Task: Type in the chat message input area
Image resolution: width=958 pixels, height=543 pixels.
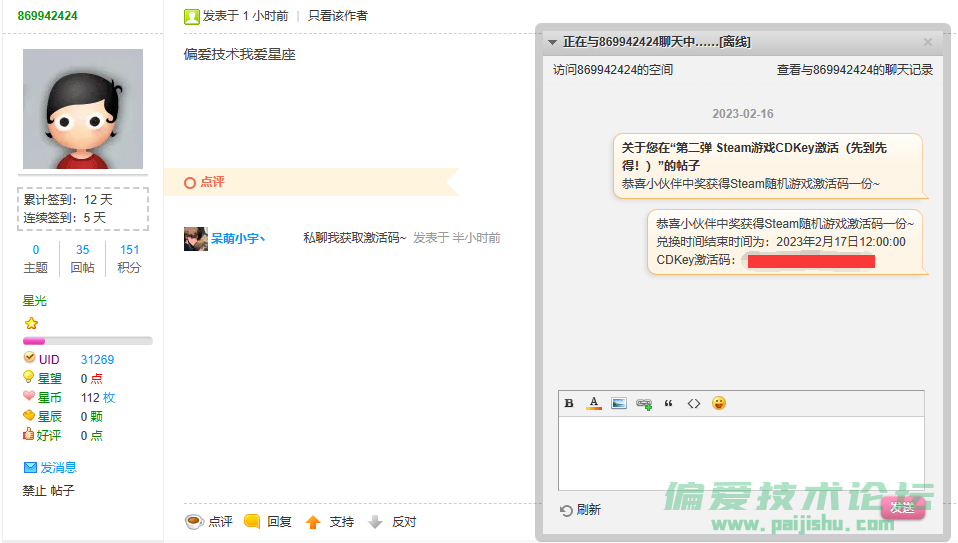Action: [x=740, y=452]
